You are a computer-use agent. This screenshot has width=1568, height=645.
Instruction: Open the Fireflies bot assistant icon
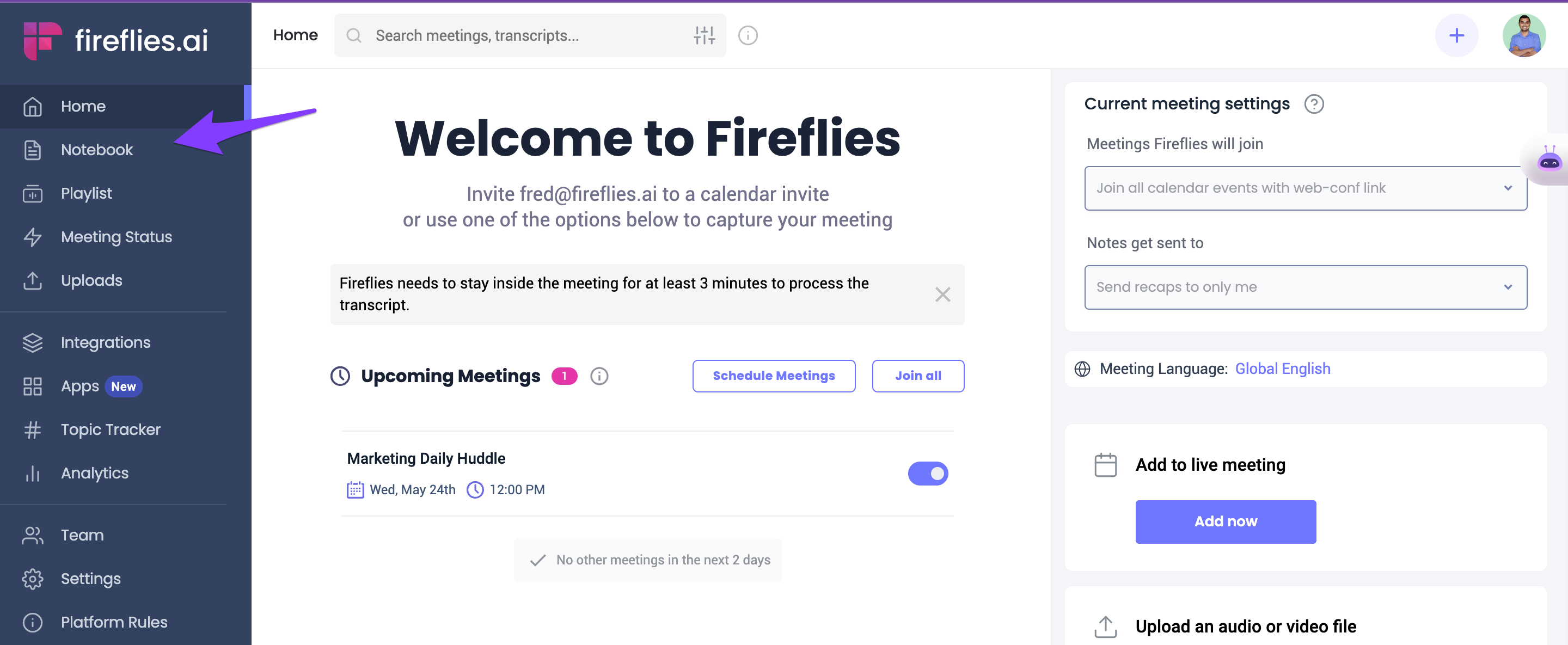1549,160
